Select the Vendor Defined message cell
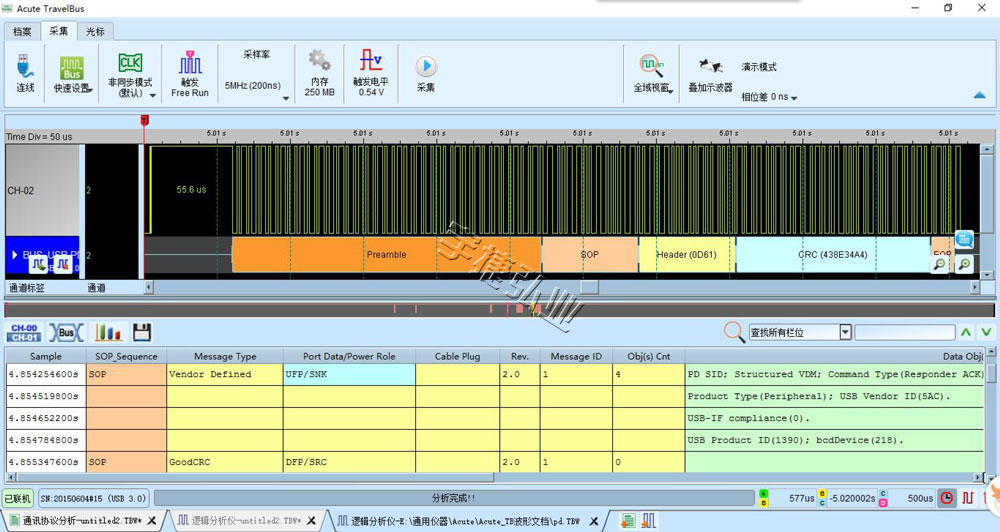 coord(225,374)
